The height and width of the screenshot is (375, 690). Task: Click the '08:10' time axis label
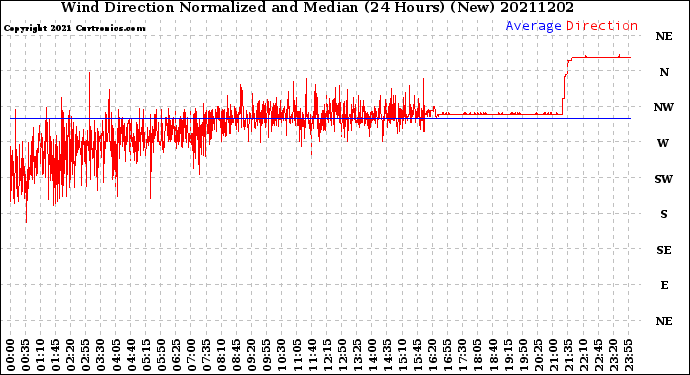pyautogui.click(x=221, y=355)
